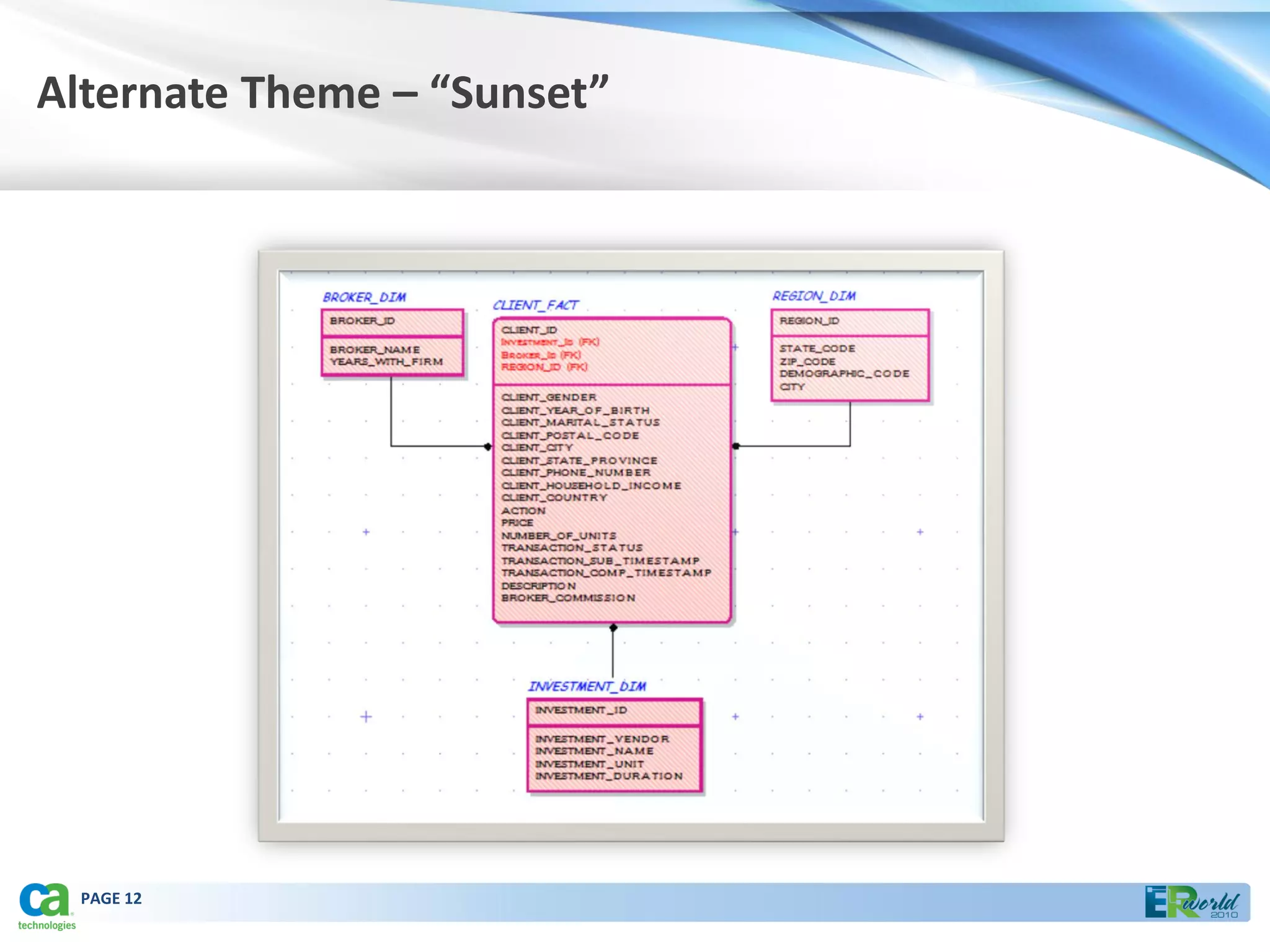Select the CLIENT_FACT entity title
The width and height of the screenshot is (1270, 952).
[x=535, y=306]
